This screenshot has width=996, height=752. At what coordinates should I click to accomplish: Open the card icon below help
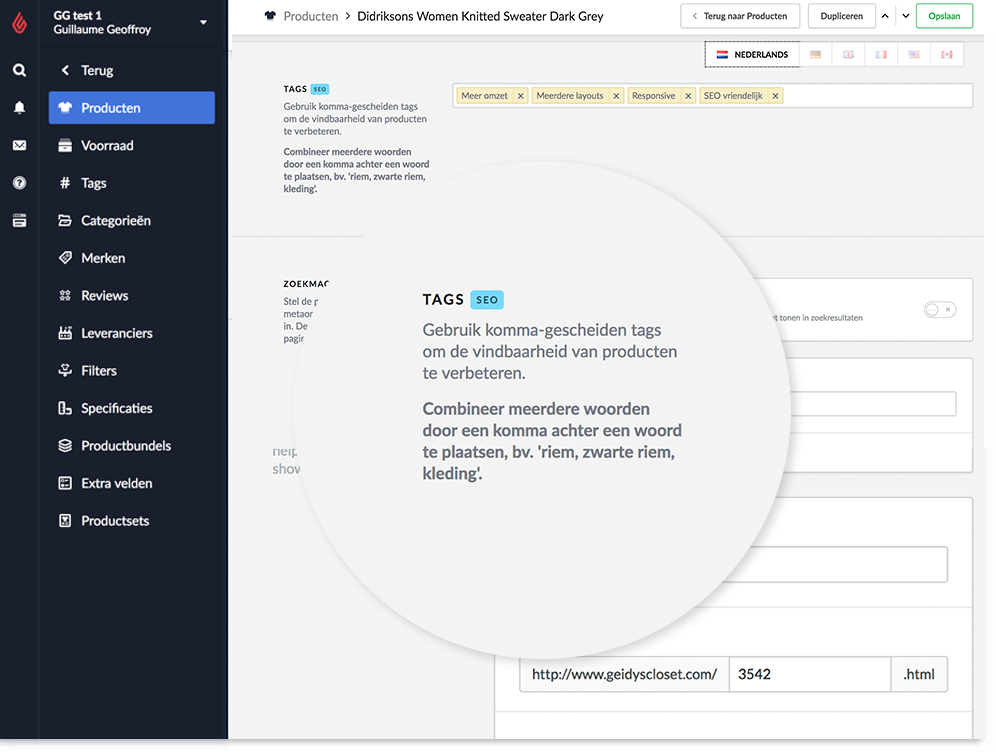tap(20, 220)
